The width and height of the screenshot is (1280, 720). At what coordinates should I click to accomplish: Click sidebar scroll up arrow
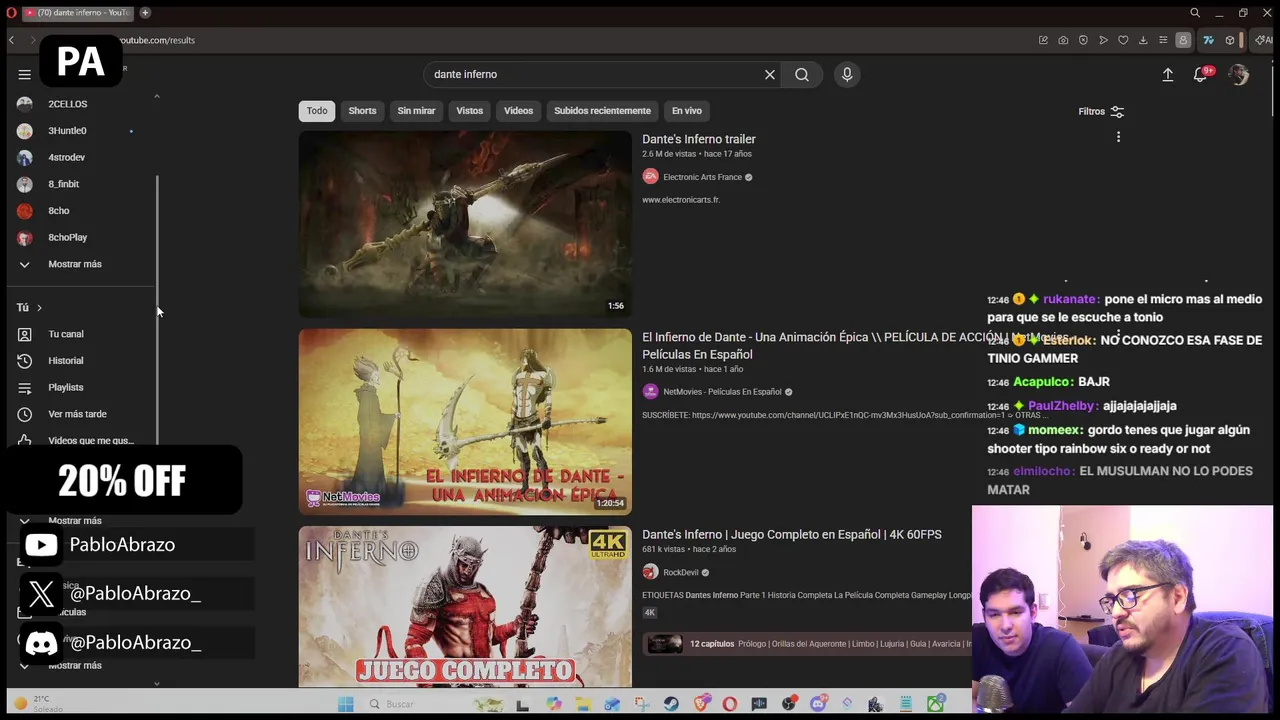click(157, 96)
